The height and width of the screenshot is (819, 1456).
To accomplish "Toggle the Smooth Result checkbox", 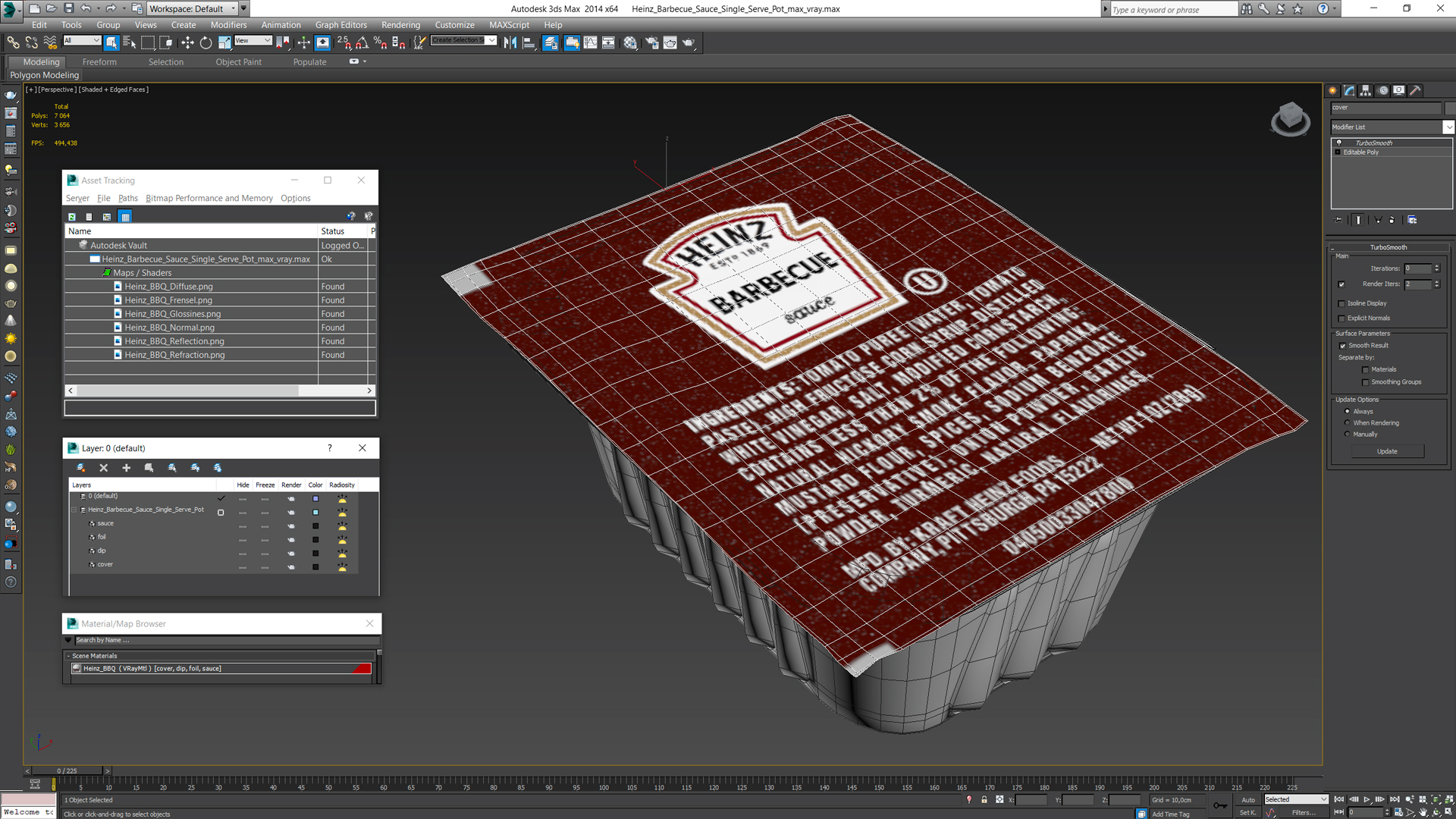I will pyautogui.click(x=1342, y=346).
